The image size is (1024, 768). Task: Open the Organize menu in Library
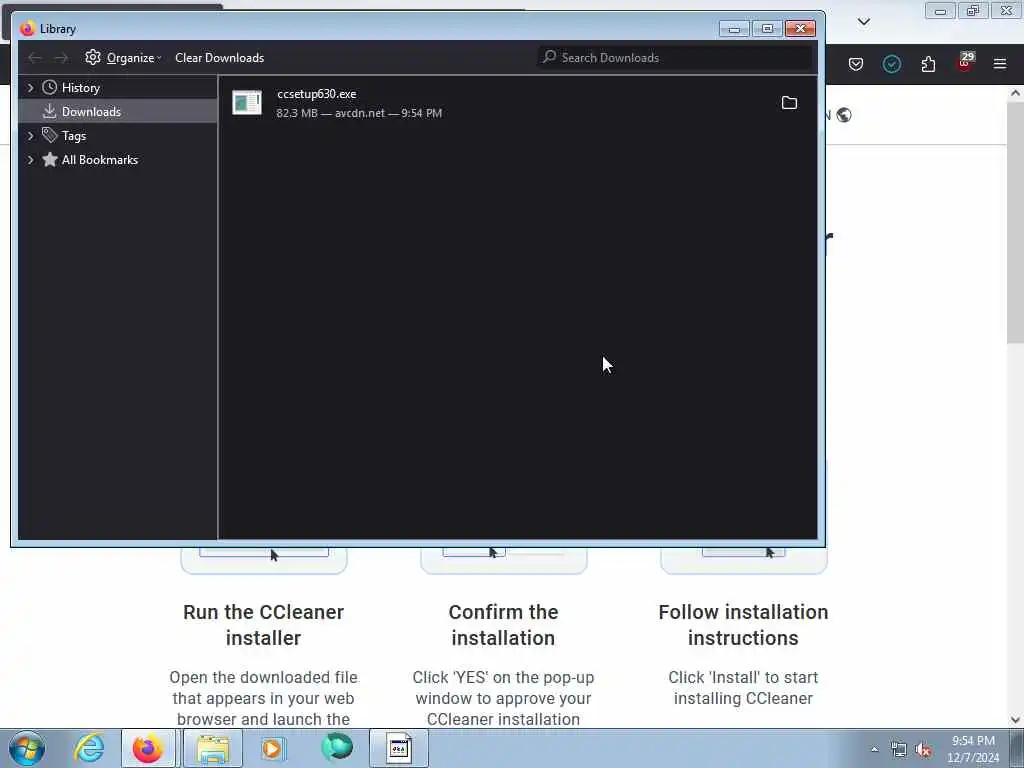pyautogui.click(x=123, y=57)
